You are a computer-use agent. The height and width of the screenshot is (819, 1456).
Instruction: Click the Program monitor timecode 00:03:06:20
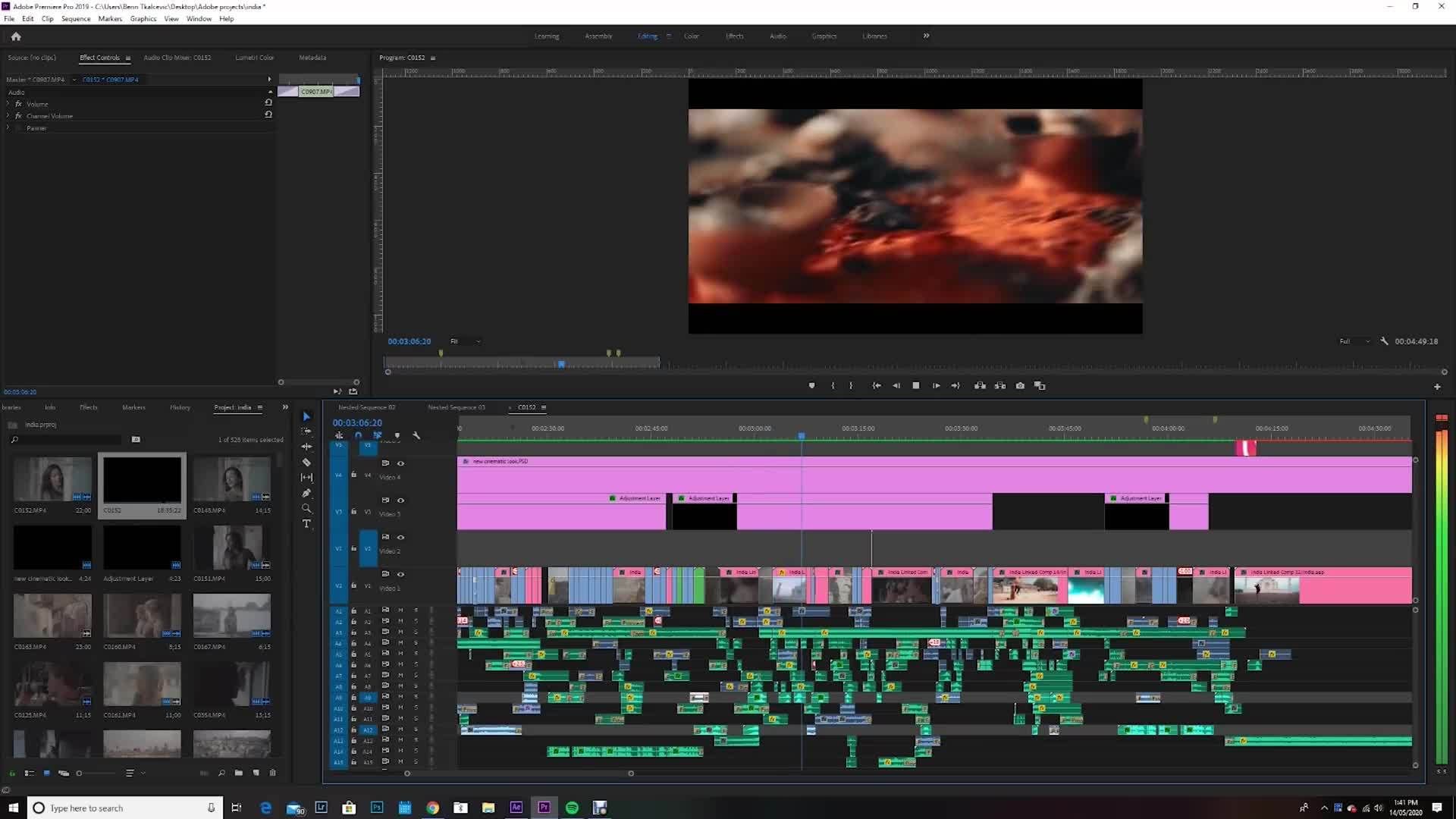click(x=409, y=342)
